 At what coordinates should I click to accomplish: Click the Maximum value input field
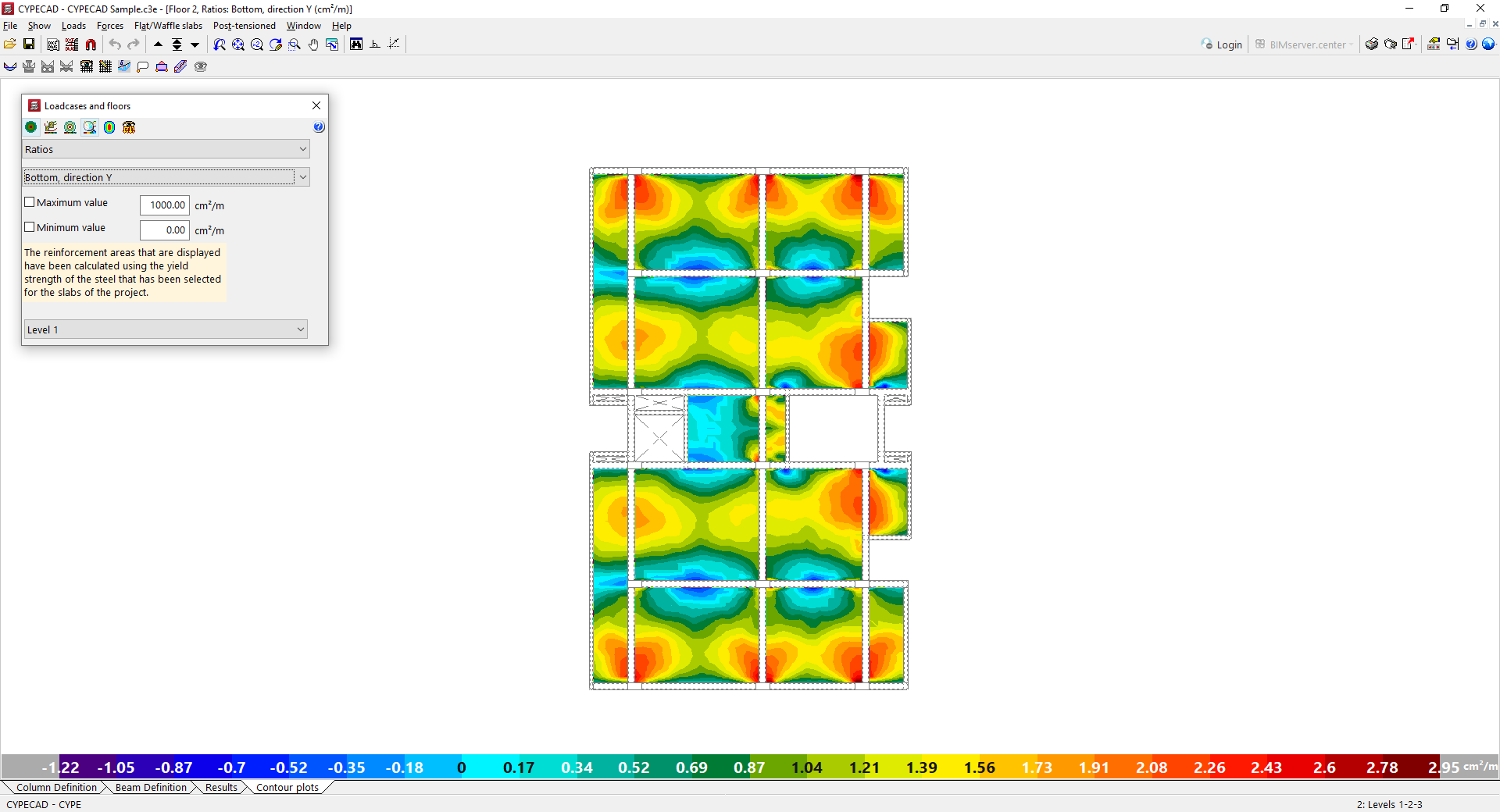tap(165, 205)
